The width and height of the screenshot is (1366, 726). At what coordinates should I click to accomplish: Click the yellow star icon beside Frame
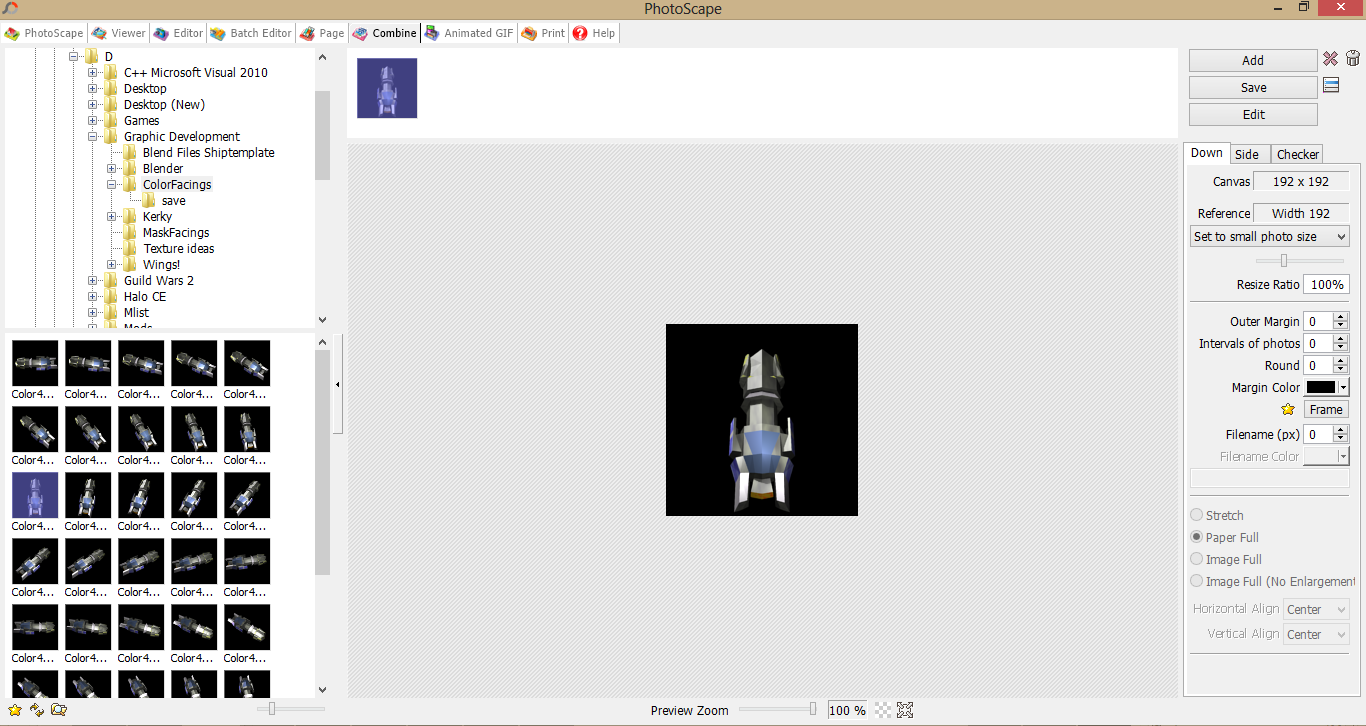click(1288, 409)
